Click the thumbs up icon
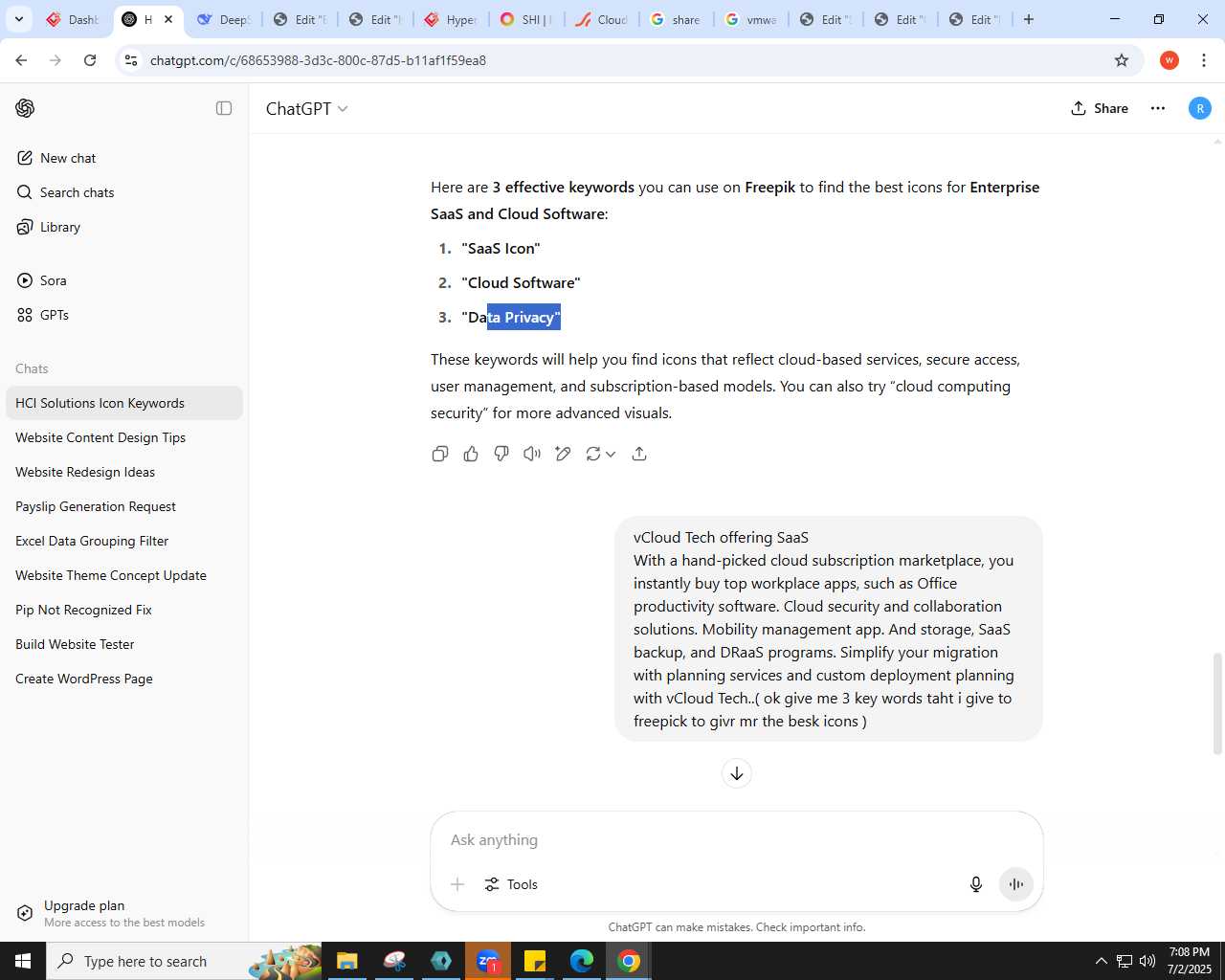Image resolution: width=1225 pixels, height=980 pixels. (x=471, y=454)
